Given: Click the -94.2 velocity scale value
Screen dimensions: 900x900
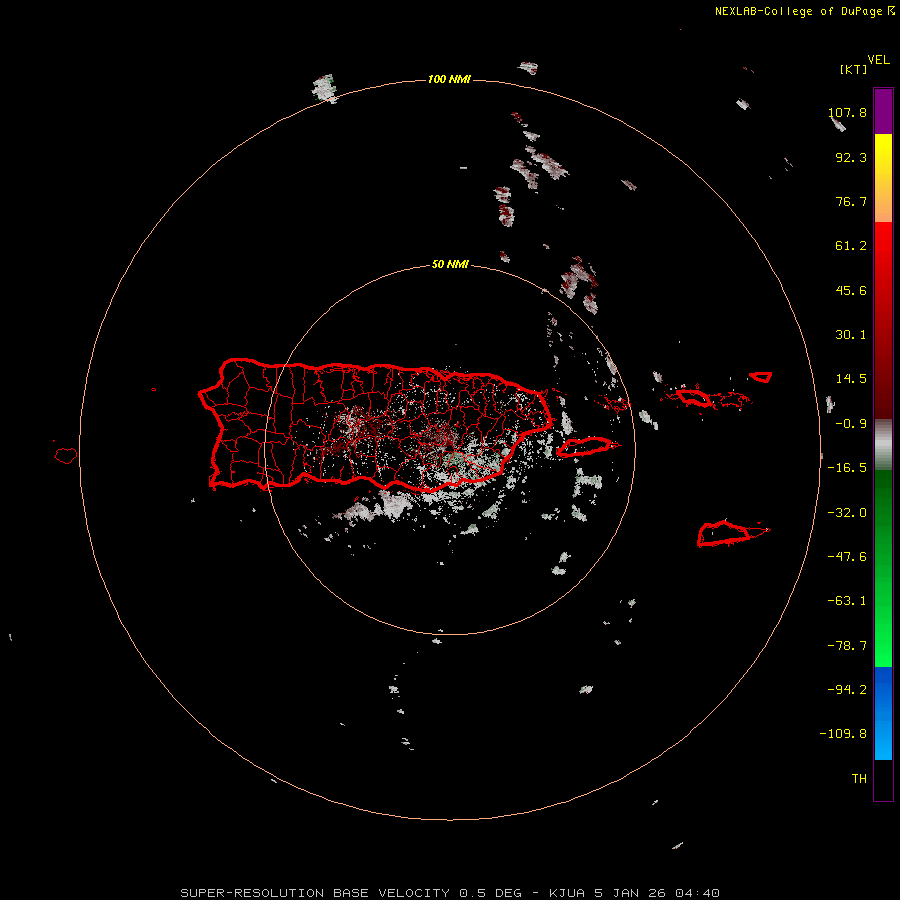Looking at the screenshot, I should pyautogui.click(x=847, y=689).
